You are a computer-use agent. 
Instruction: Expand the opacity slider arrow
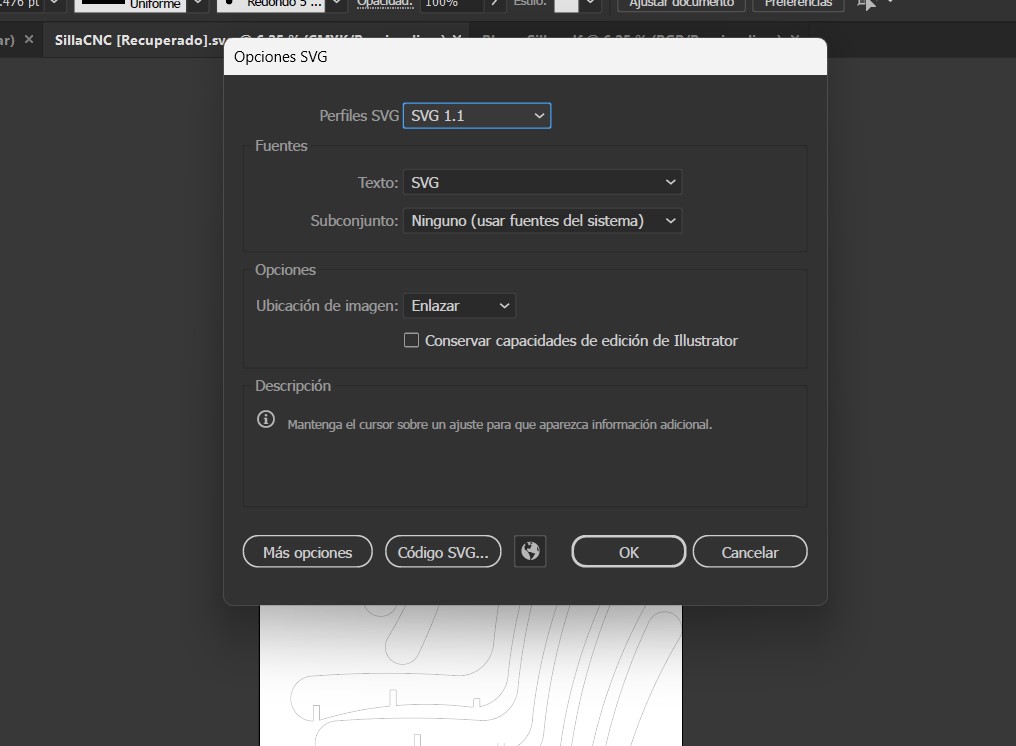494,4
